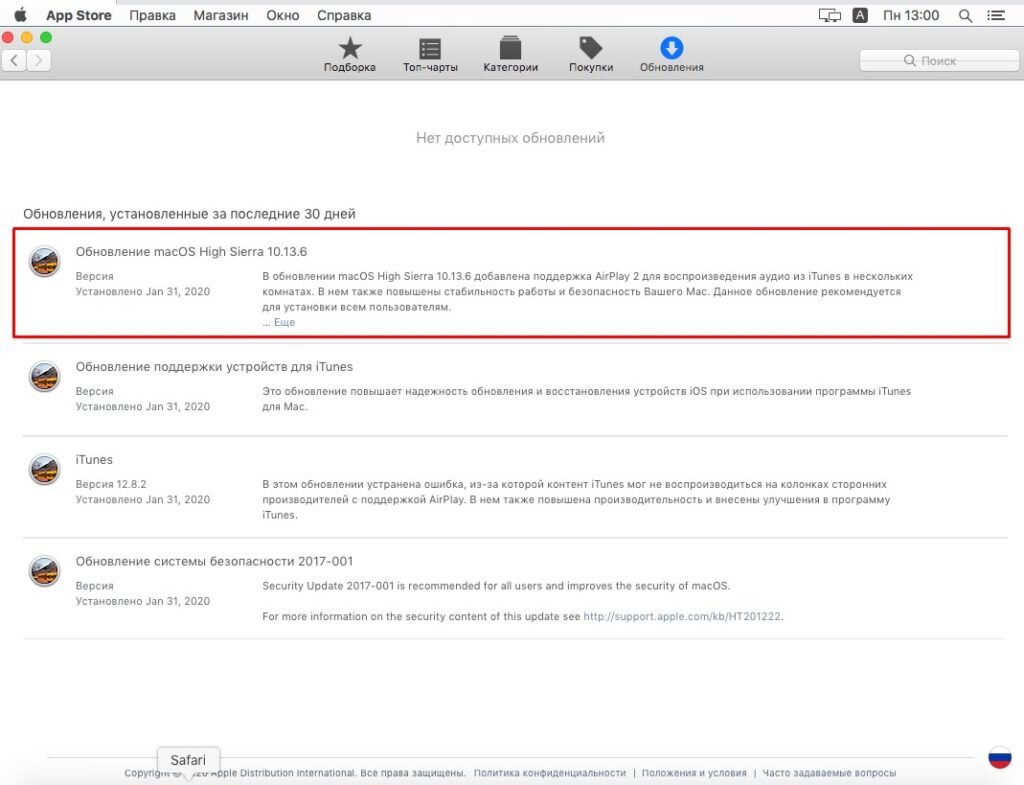Switch to the Топ-чарты tab
This screenshot has width=1024, height=785.
point(430,54)
